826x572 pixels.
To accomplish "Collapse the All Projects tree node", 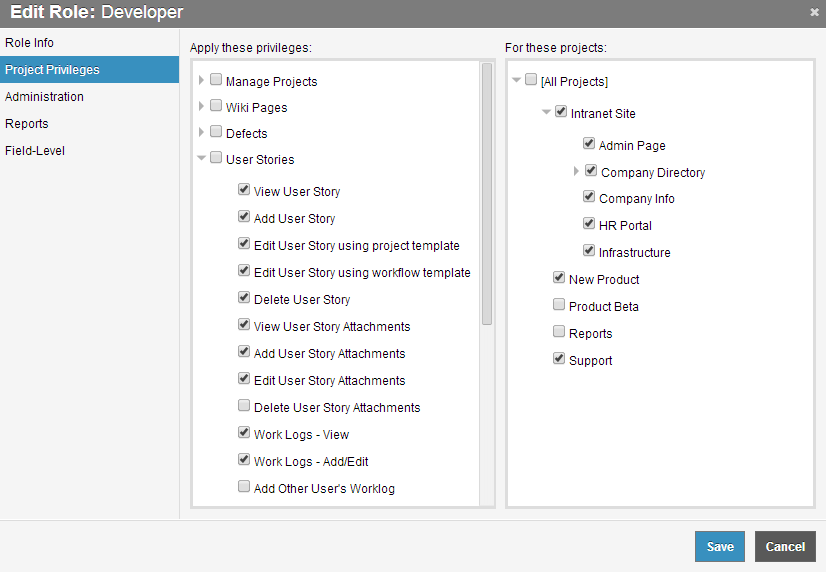I will (516, 80).
